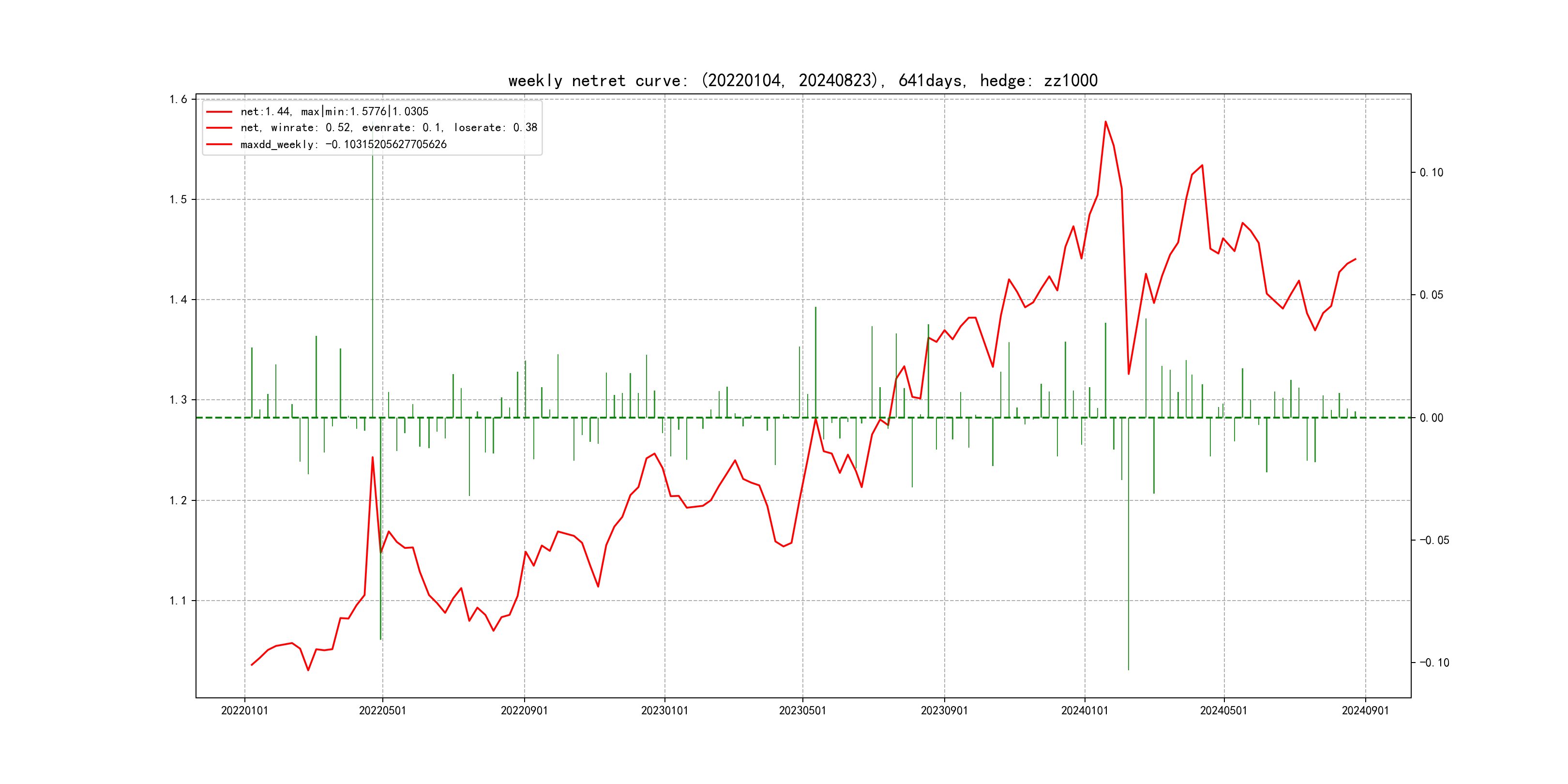This screenshot has height=784, width=1568.
Task: Click the 20230901 x-axis date label
Action: click(x=944, y=711)
